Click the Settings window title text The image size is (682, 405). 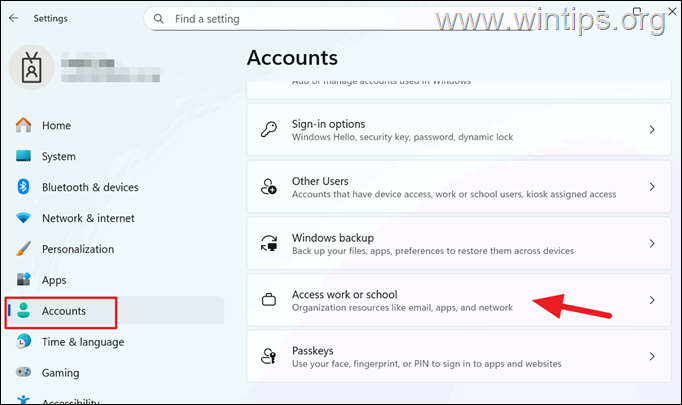coord(50,18)
